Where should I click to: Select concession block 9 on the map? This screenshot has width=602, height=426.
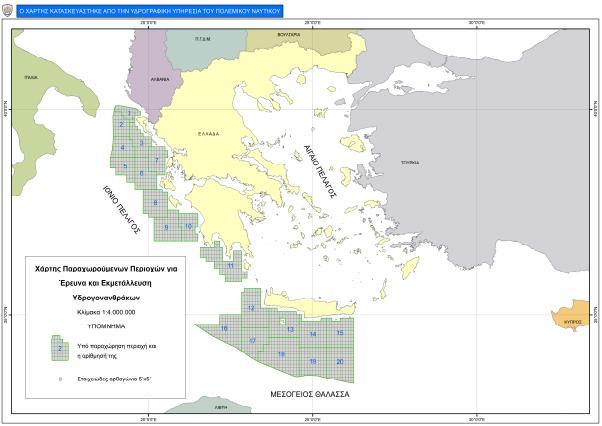pos(166,227)
